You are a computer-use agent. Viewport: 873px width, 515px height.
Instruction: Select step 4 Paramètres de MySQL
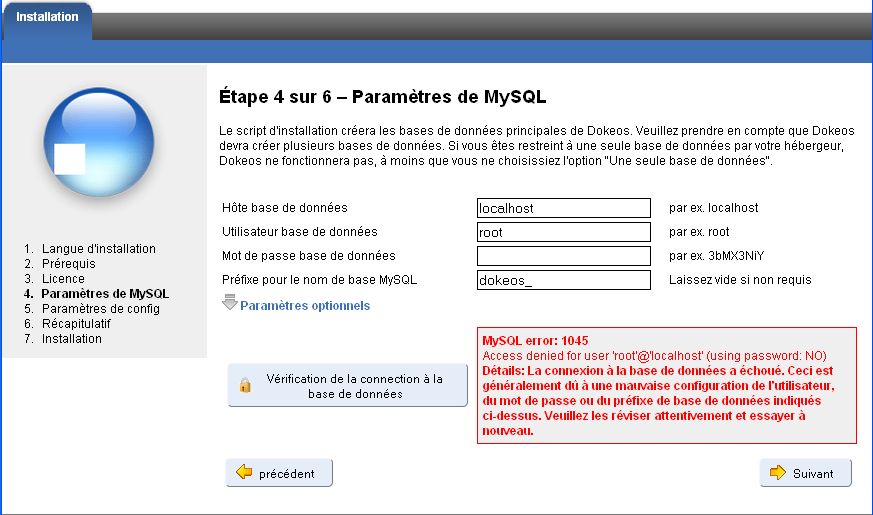[105, 294]
